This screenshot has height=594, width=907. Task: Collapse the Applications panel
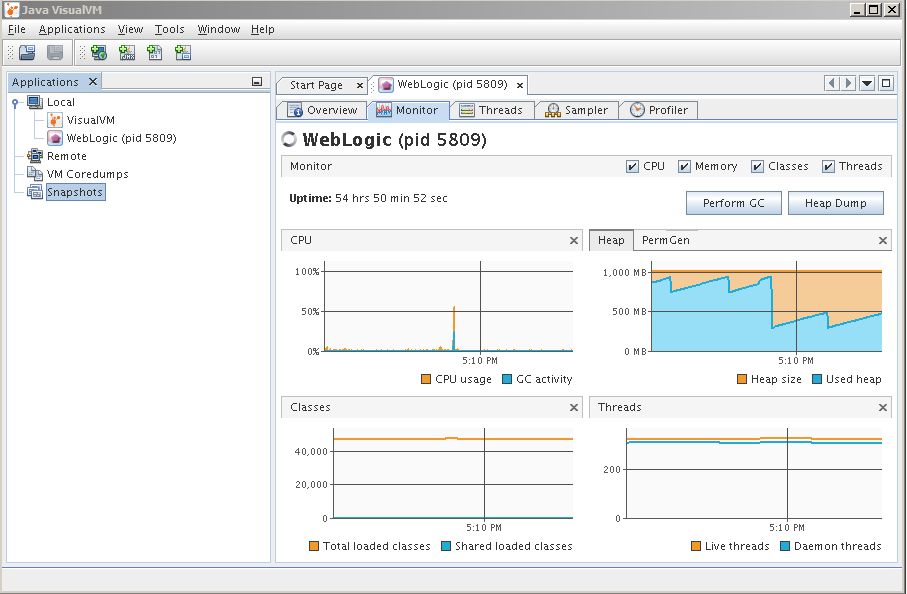tap(258, 81)
